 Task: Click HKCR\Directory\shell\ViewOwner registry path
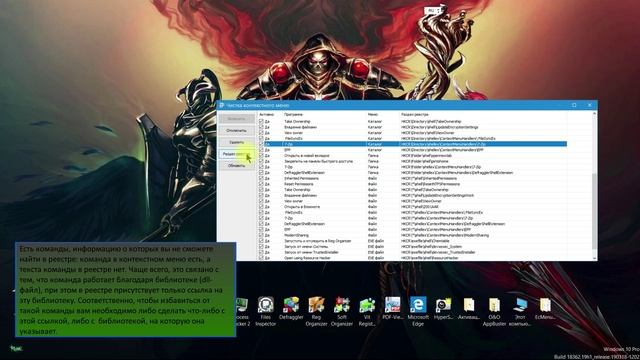(x=428, y=133)
